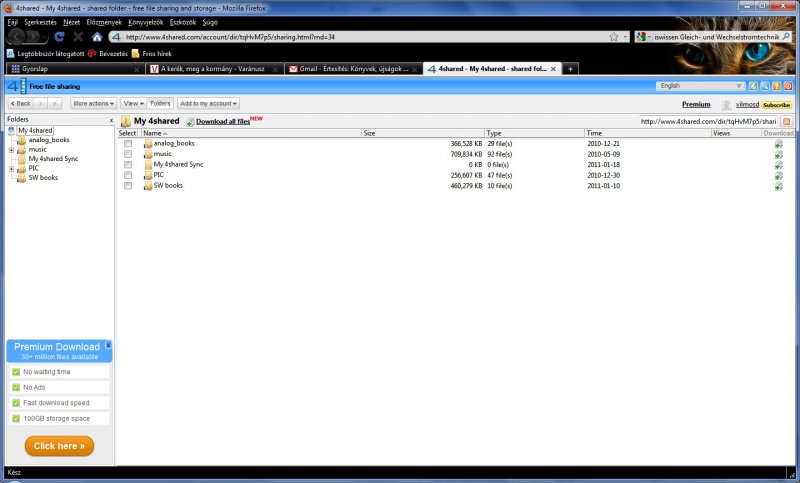Close the Folders side panel
Screen dimensions: 800x483
click(111, 120)
